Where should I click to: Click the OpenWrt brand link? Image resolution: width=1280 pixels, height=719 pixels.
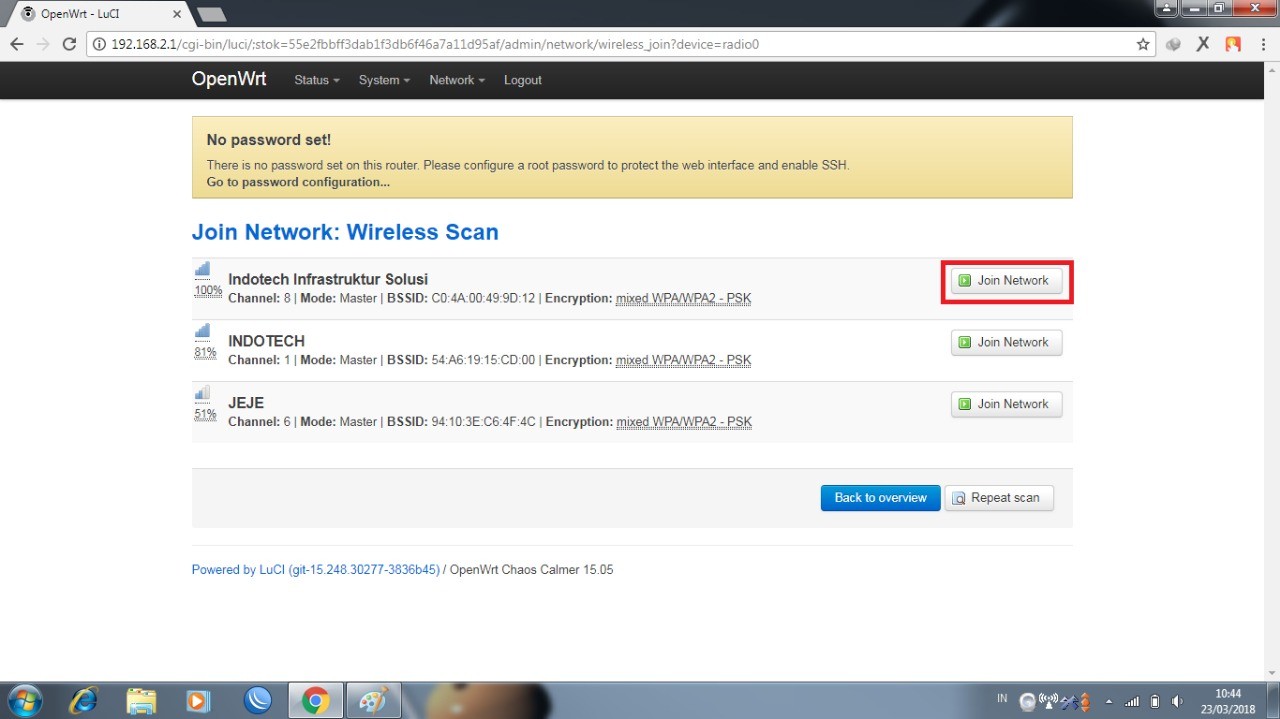tap(229, 79)
